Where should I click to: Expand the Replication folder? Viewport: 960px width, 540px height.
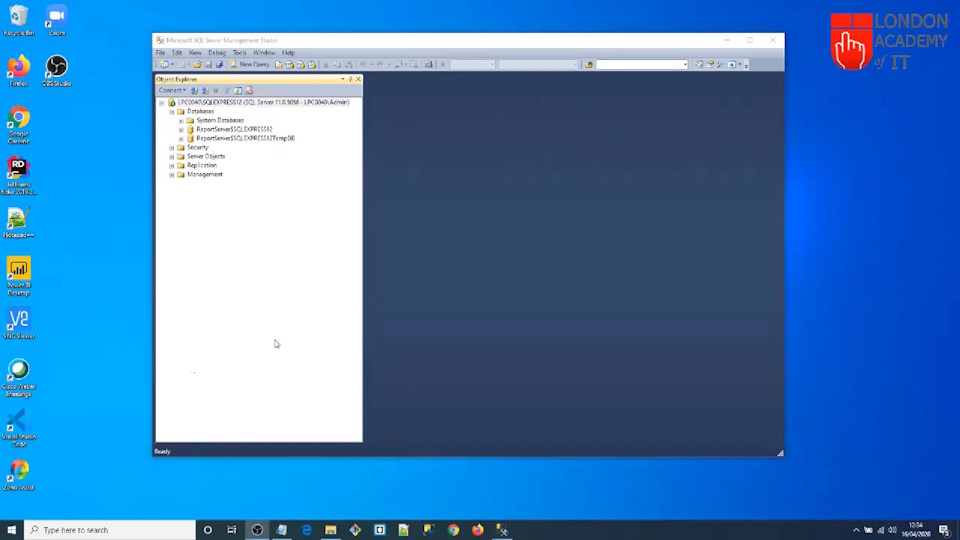[171, 166]
